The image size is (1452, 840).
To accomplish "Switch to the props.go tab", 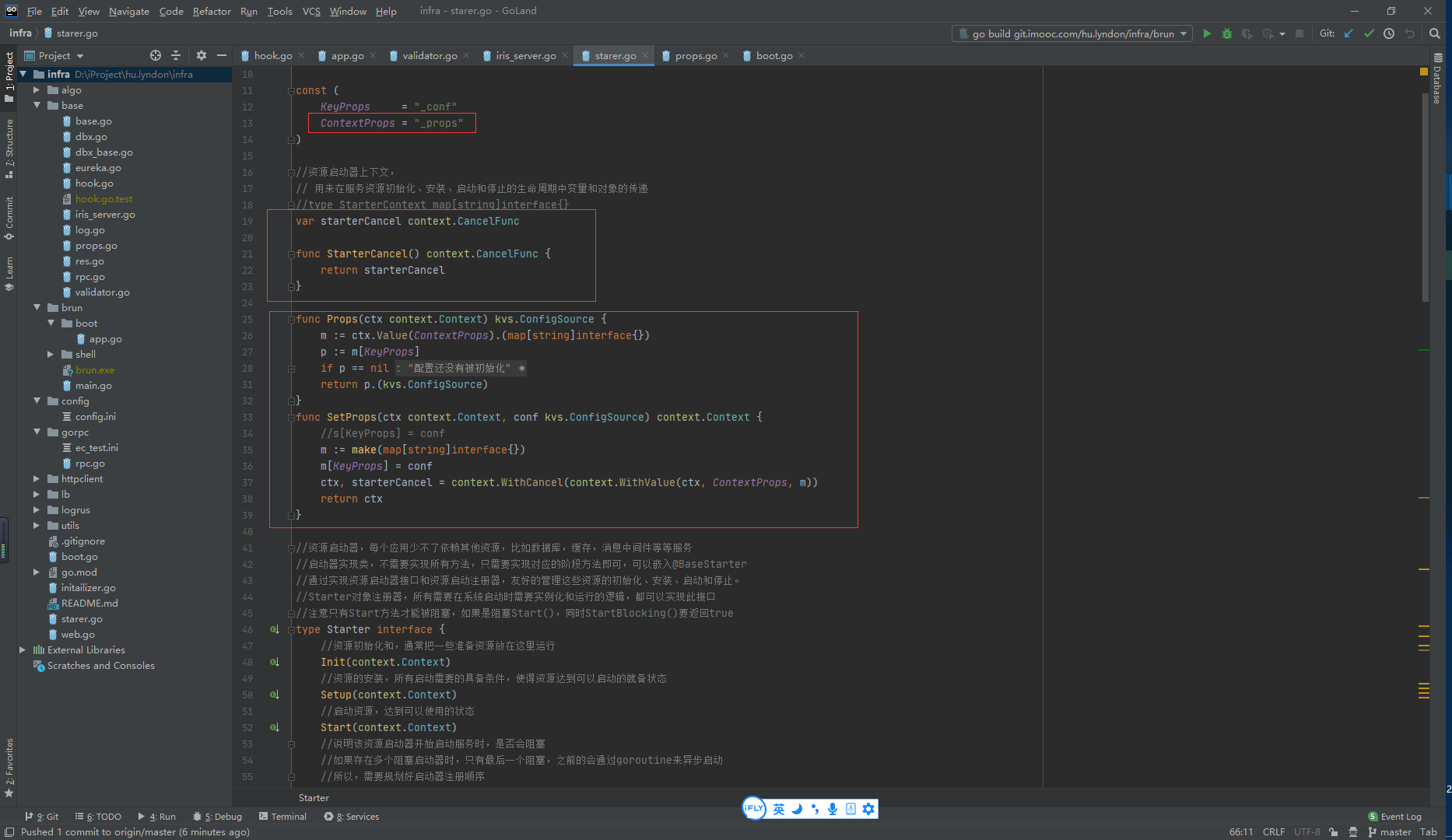I will point(696,55).
